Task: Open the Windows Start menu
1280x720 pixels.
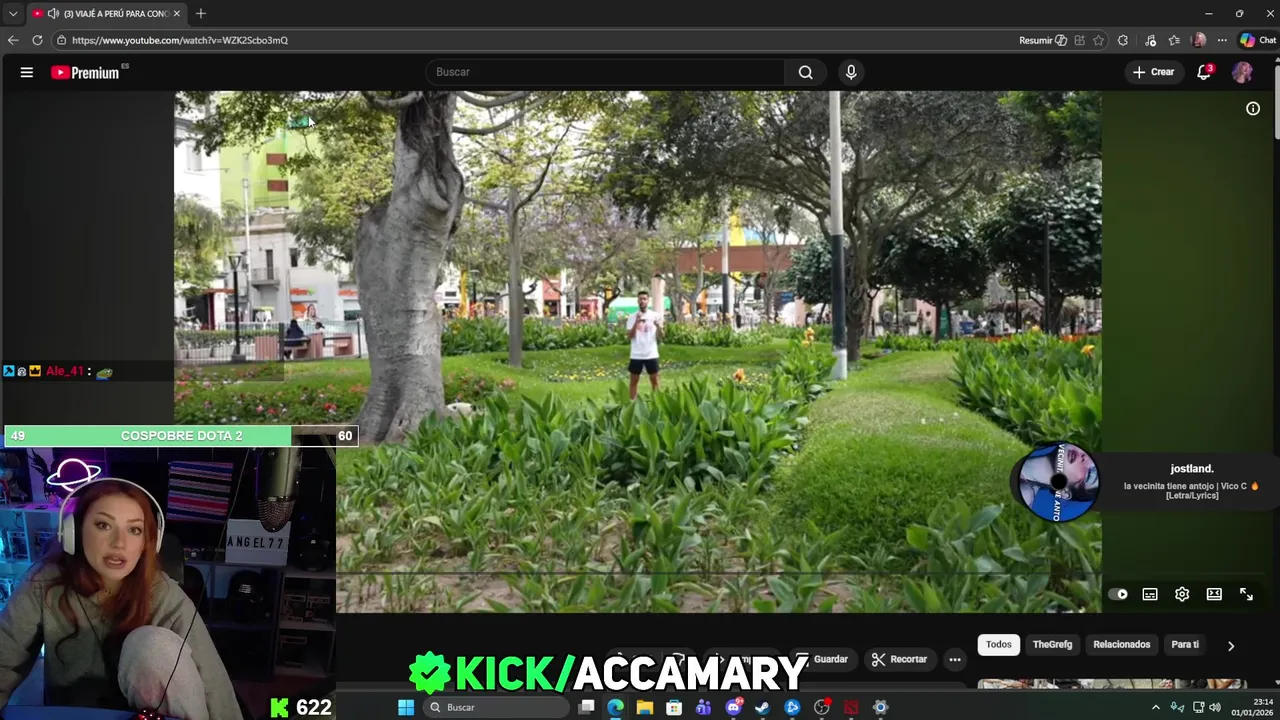Action: coord(406,707)
